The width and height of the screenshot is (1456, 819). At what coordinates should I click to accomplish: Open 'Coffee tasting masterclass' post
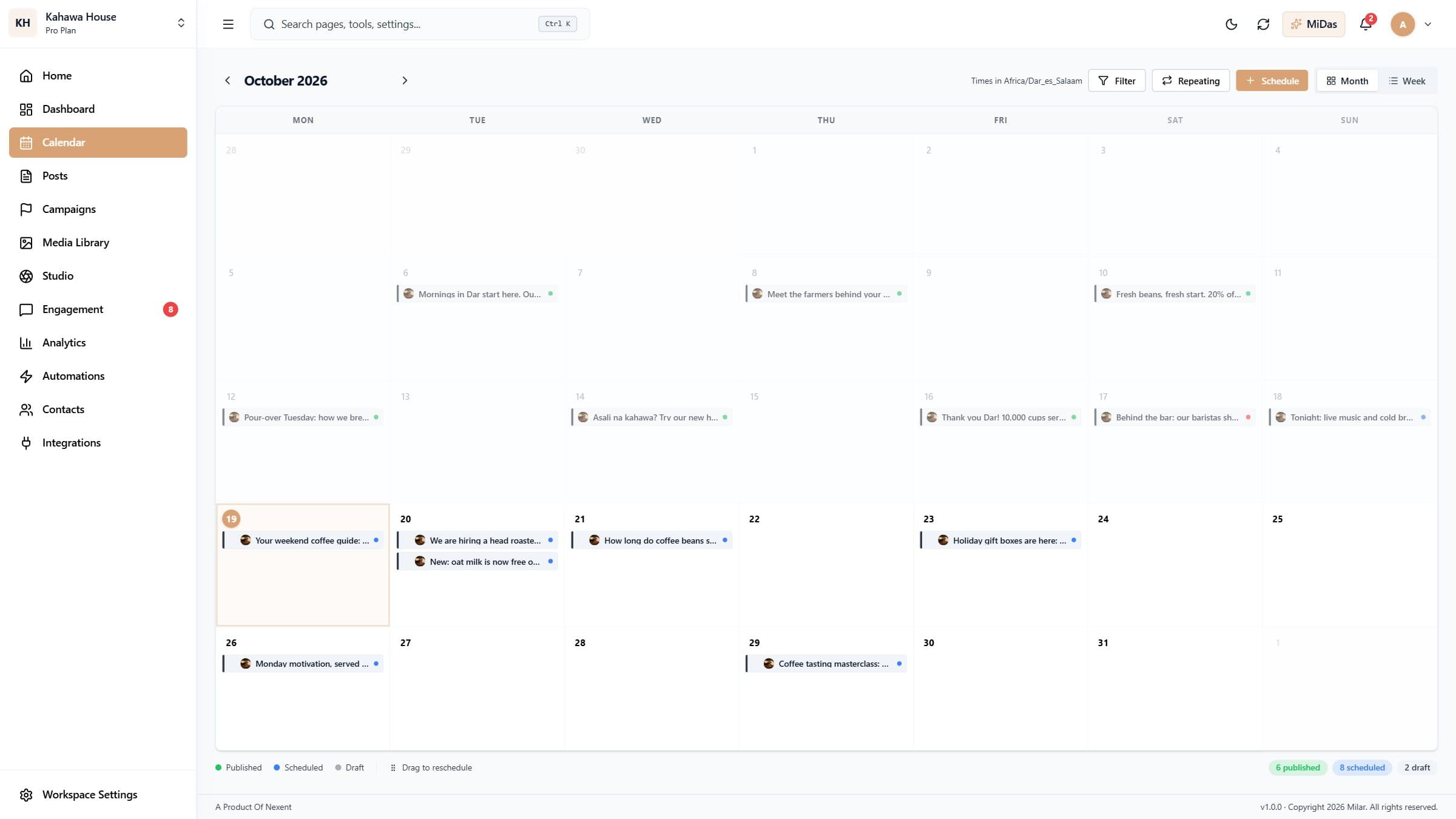pos(826,664)
